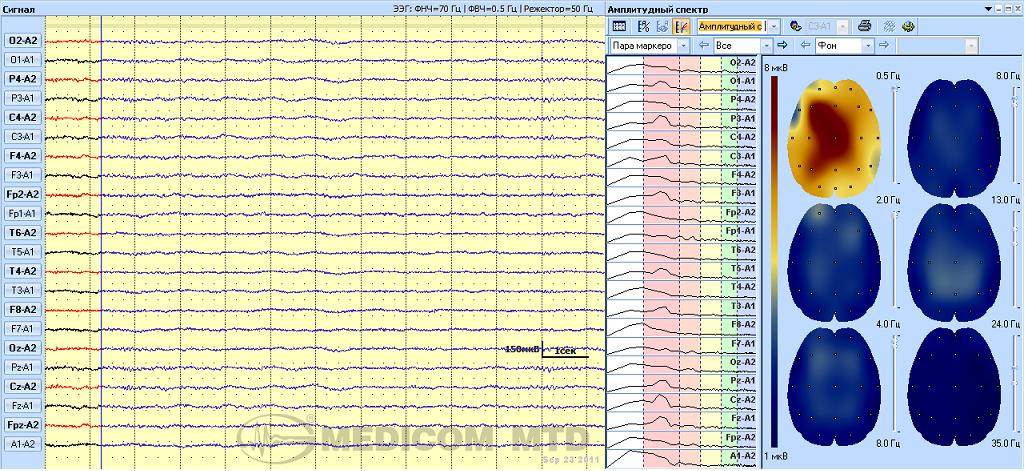The height and width of the screenshot is (471, 1025).
Task: Toggle the O2-A2 channel button
Action: (22, 41)
